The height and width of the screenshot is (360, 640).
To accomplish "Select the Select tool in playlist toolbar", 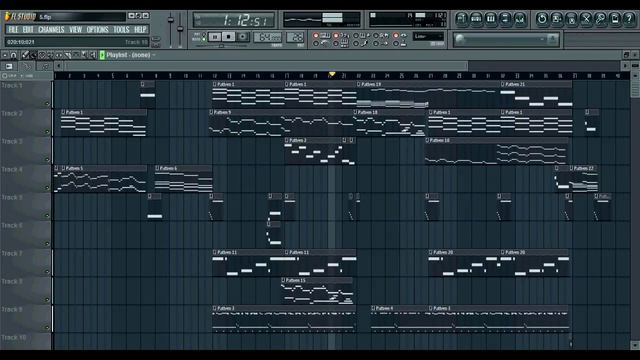I will (76, 55).
